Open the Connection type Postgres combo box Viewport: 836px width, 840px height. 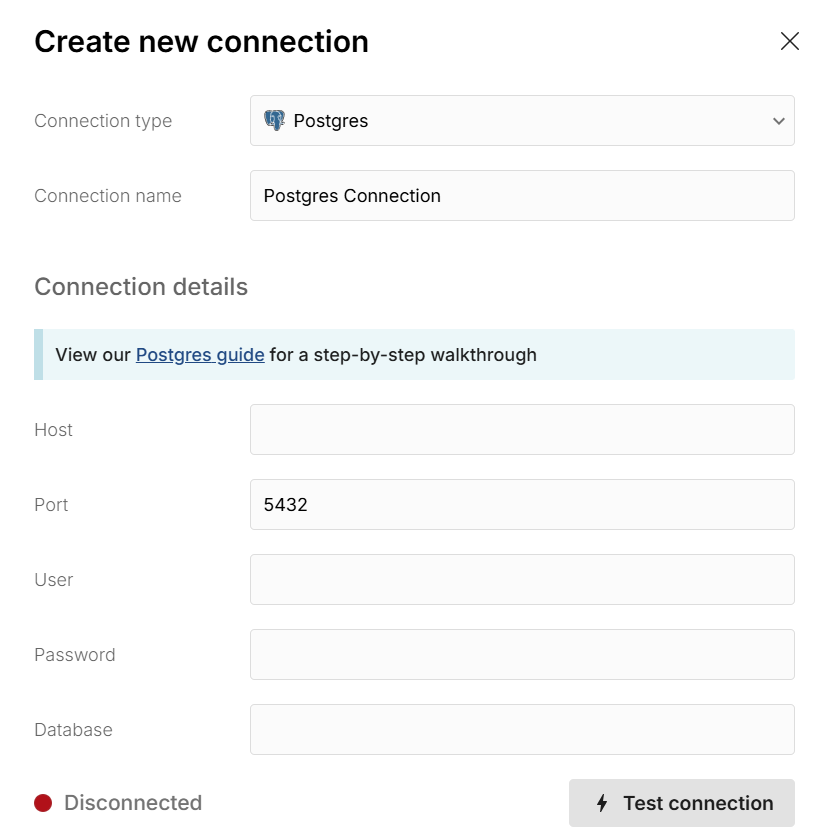tap(521, 121)
